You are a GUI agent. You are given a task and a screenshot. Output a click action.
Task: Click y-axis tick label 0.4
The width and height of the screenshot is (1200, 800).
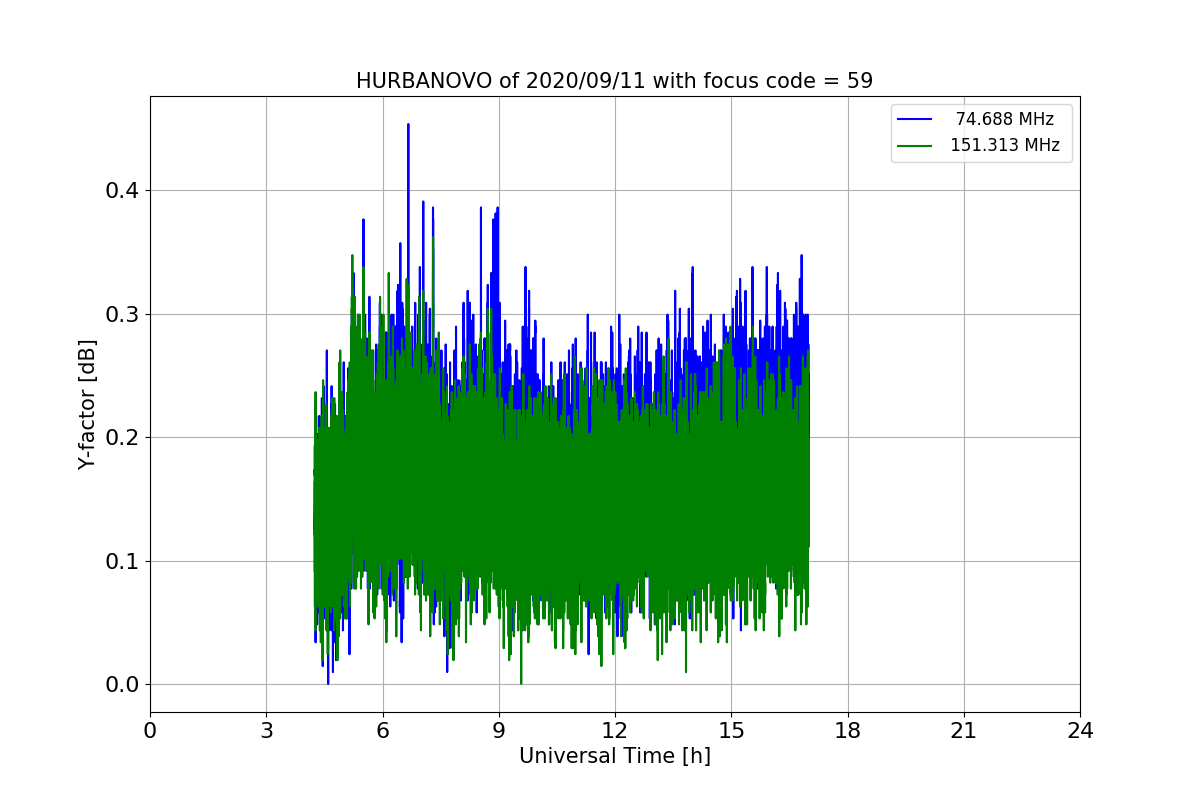(x=123, y=191)
